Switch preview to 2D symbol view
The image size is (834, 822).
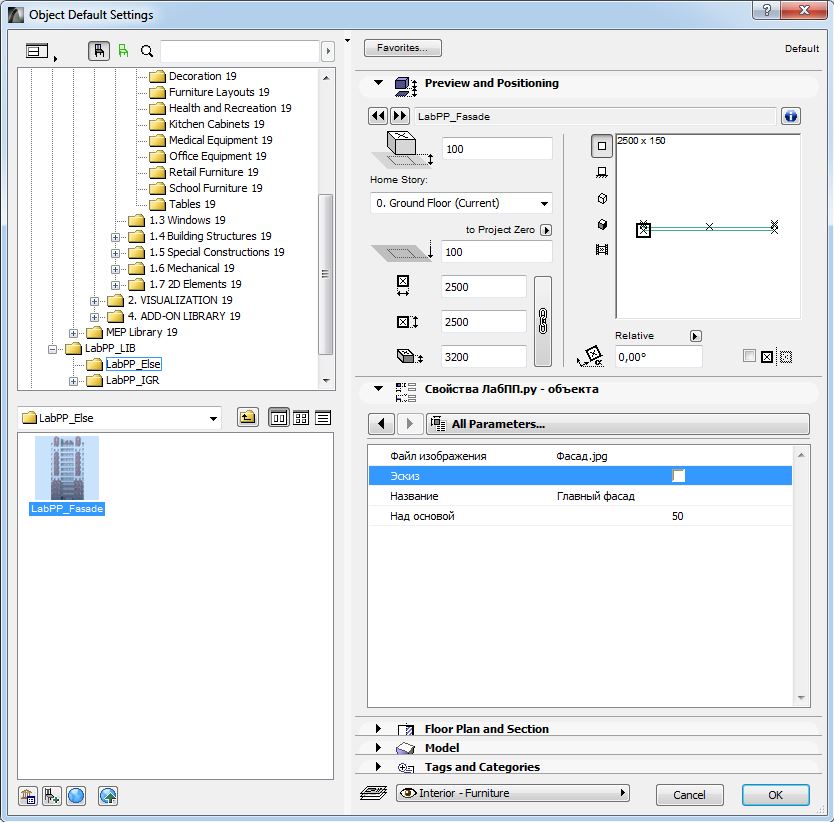[602, 146]
